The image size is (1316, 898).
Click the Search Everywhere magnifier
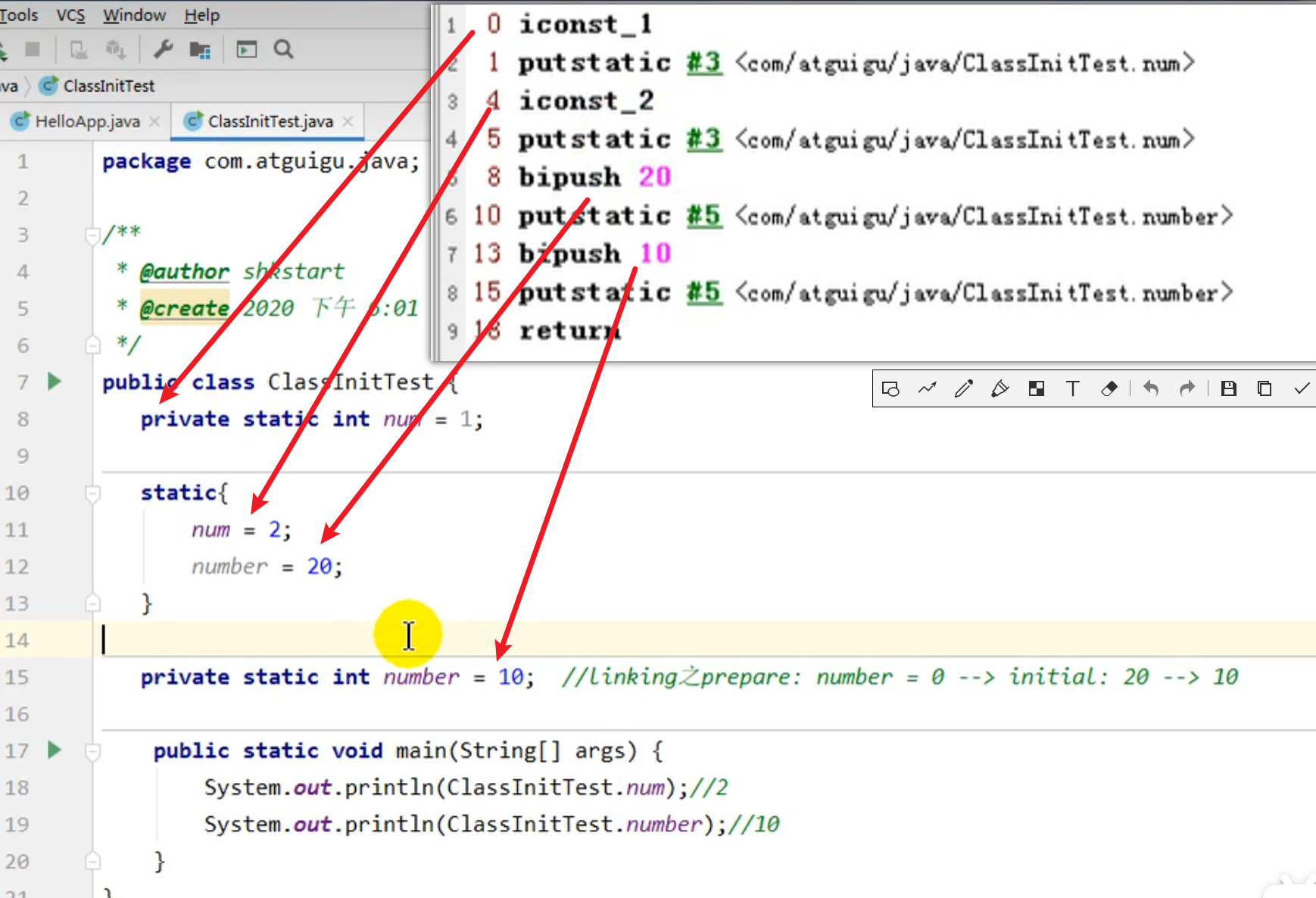284,50
